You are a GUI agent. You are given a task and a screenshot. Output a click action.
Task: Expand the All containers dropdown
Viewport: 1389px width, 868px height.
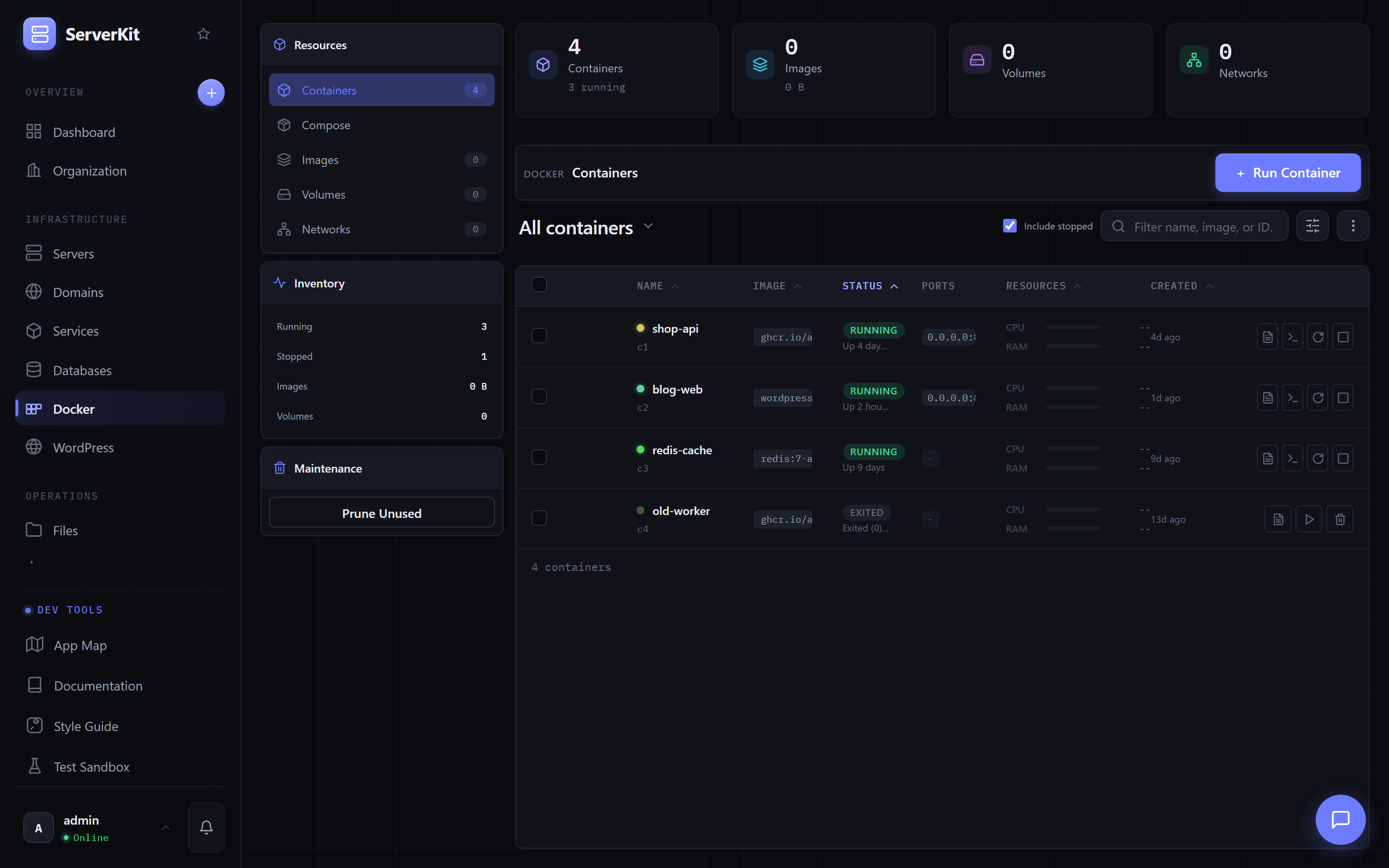click(648, 226)
